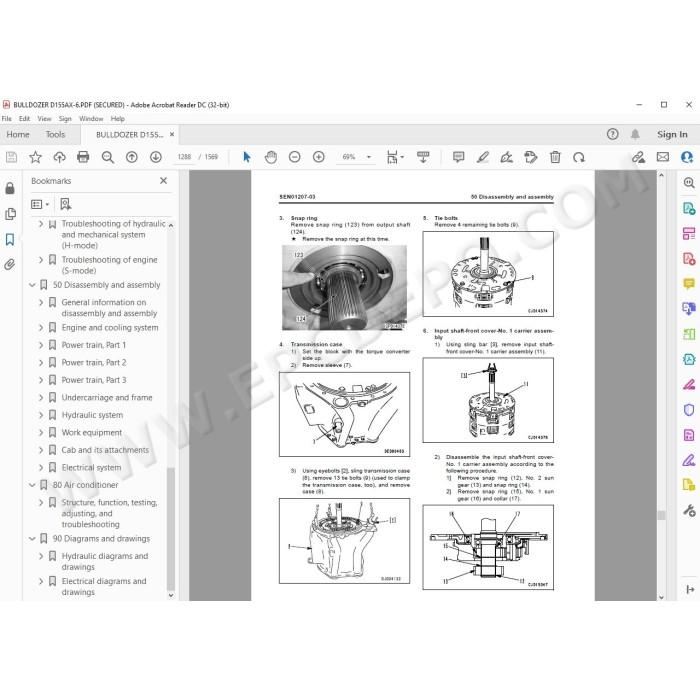
Task: Open Electrical system bookmark
Action: pos(91,467)
